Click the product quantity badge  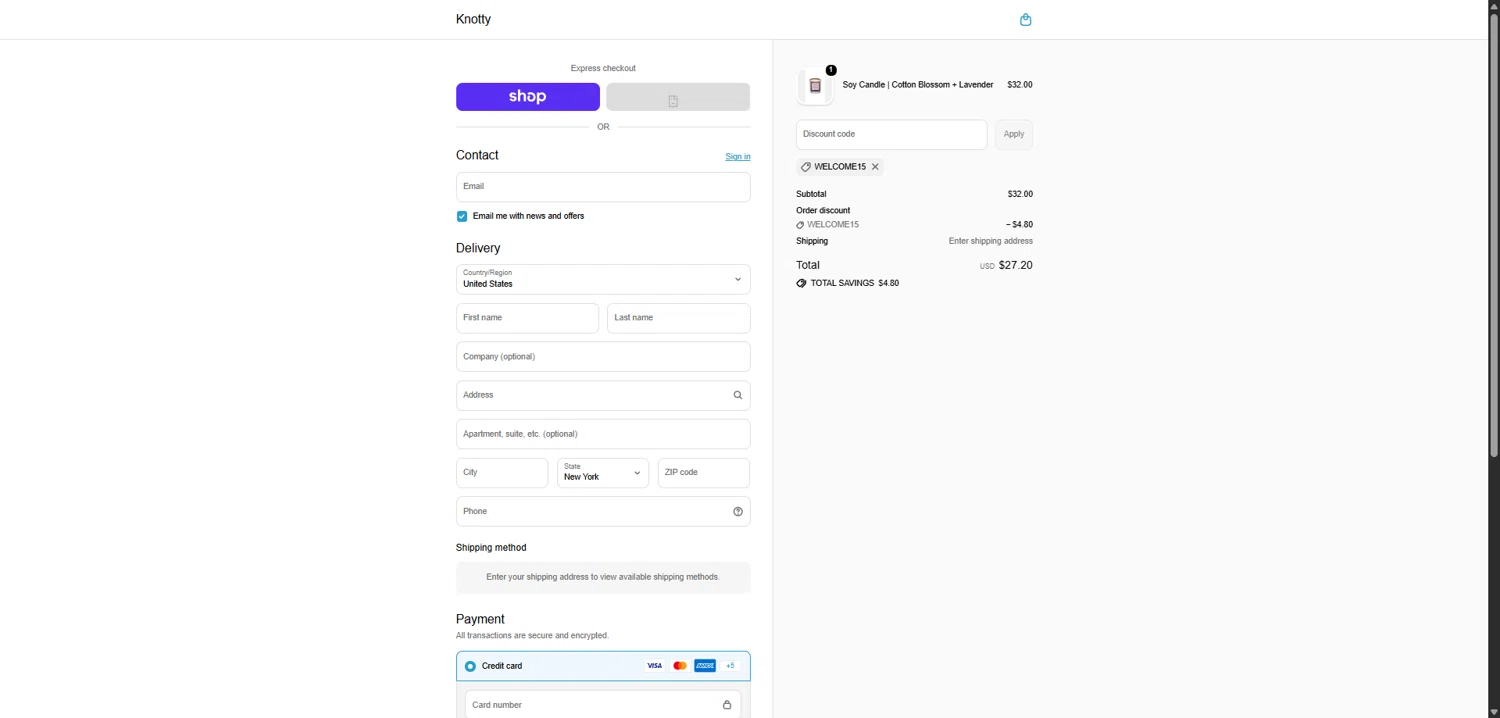[x=831, y=70]
